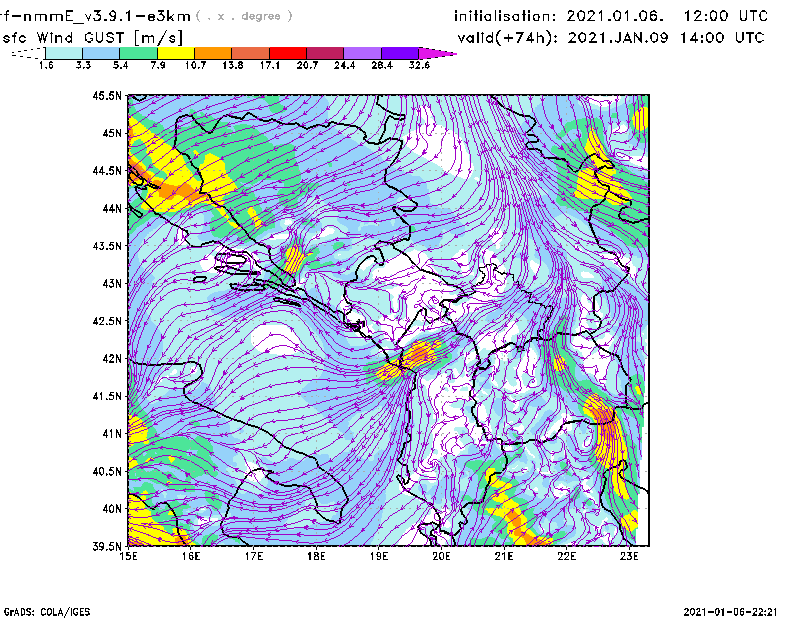Click the red 17.1-20.7 legend swatch
Screen dimensions: 800x618
pos(288,53)
